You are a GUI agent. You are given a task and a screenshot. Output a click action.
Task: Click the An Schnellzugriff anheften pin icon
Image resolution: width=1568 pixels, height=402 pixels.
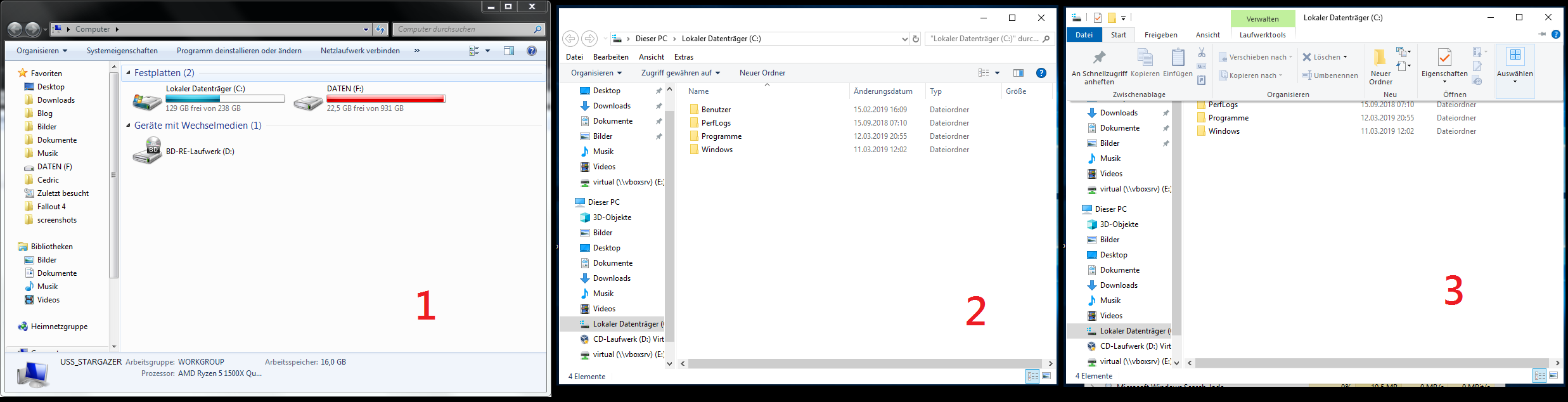(x=1099, y=58)
